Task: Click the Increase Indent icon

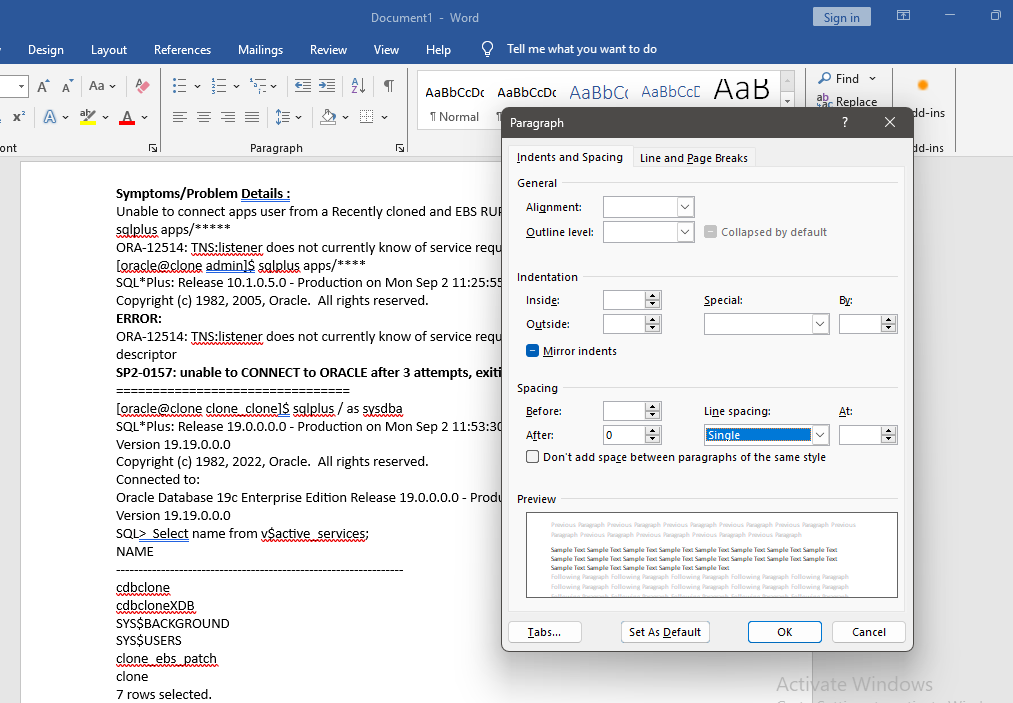Action: (327, 86)
